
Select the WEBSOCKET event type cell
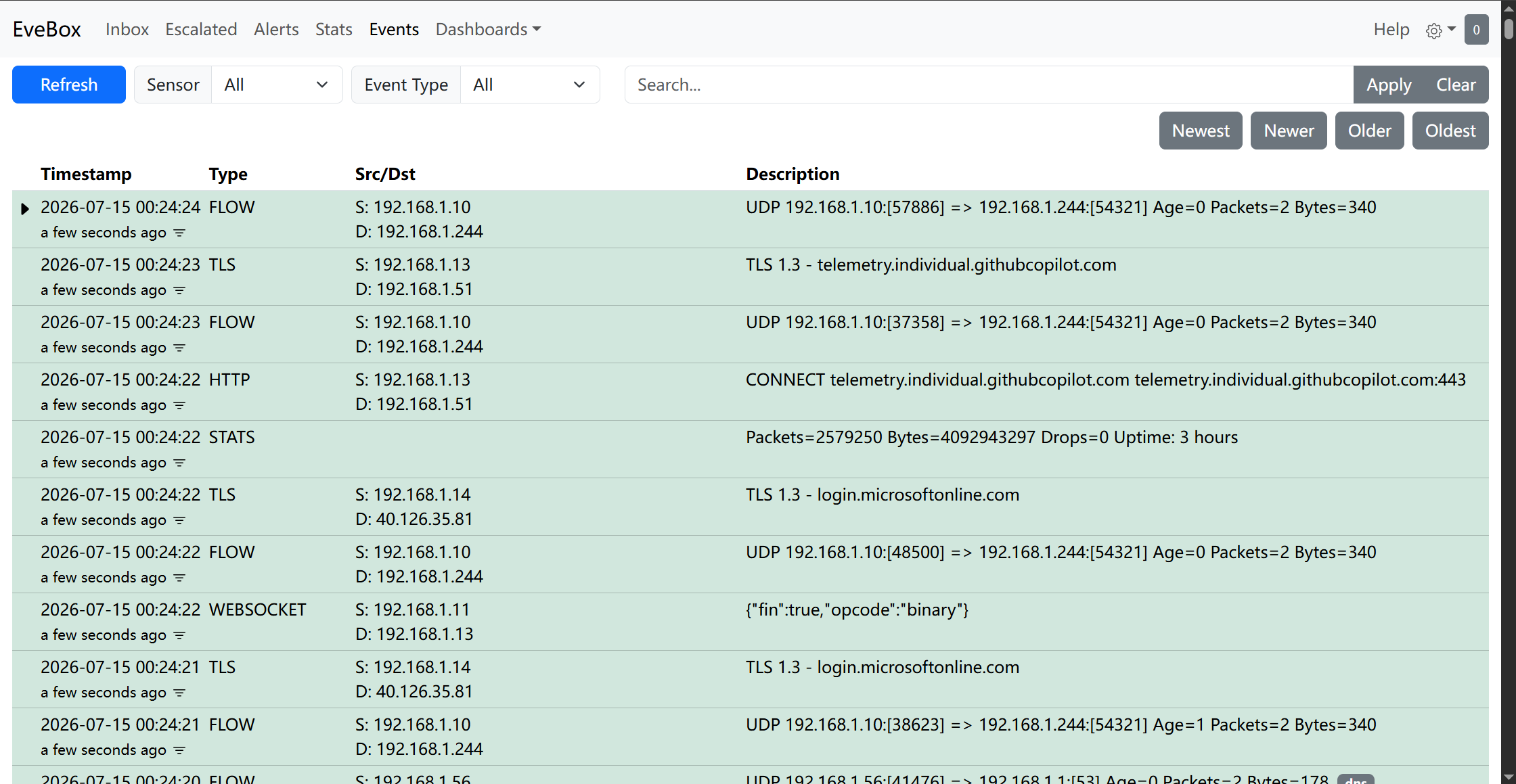click(257, 609)
